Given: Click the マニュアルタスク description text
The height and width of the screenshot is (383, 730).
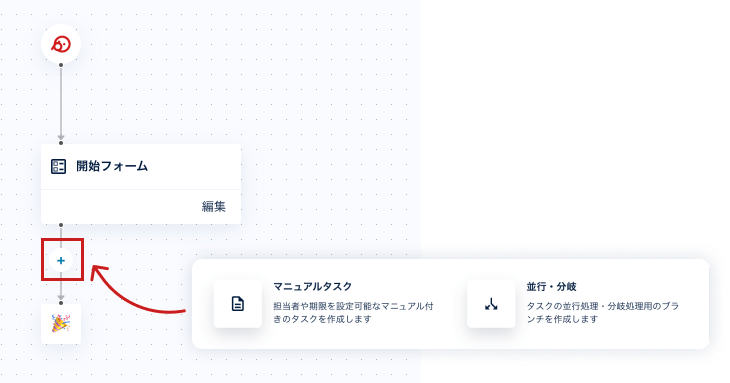Looking at the screenshot, I should [353, 313].
